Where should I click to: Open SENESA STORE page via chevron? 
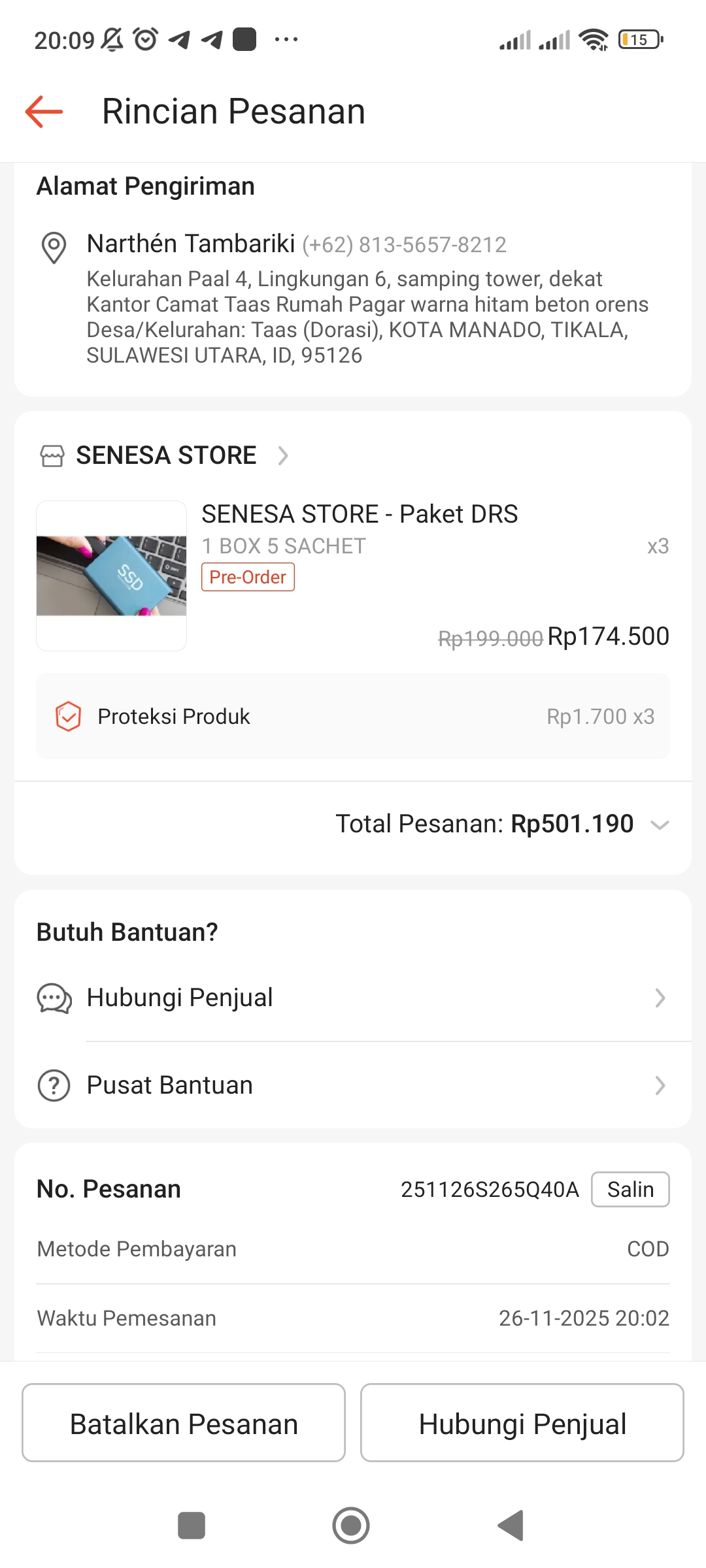(x=283, y=455)
